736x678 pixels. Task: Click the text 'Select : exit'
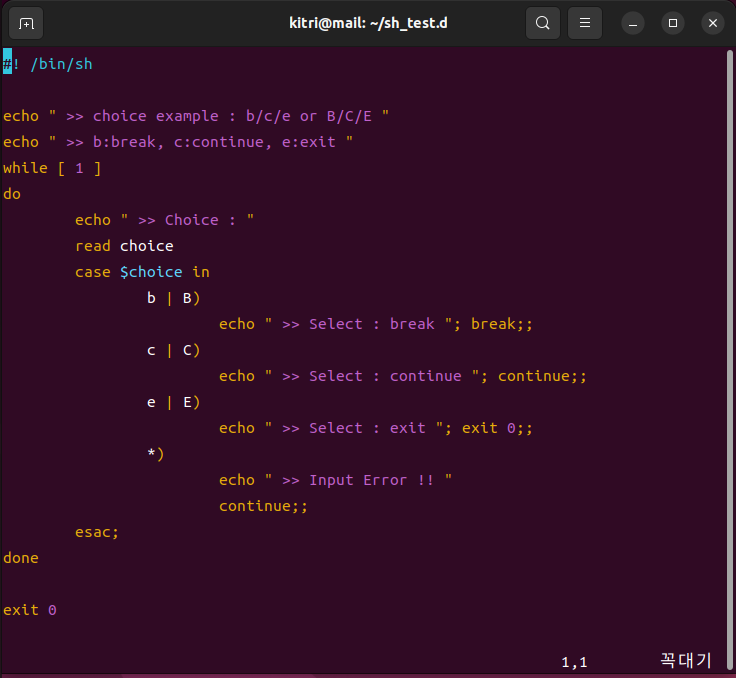click(x=367, y=428)
